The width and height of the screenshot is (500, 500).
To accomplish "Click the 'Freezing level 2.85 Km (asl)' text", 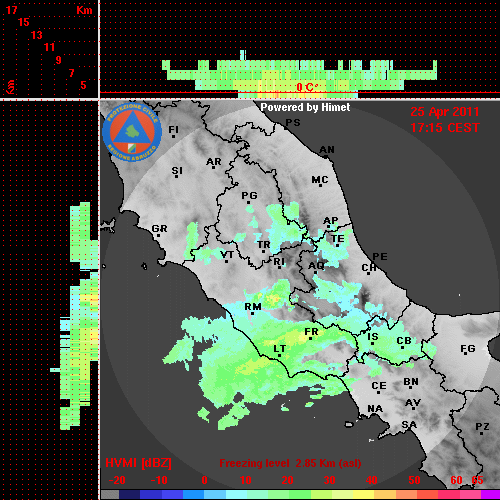I will (290, 463).
